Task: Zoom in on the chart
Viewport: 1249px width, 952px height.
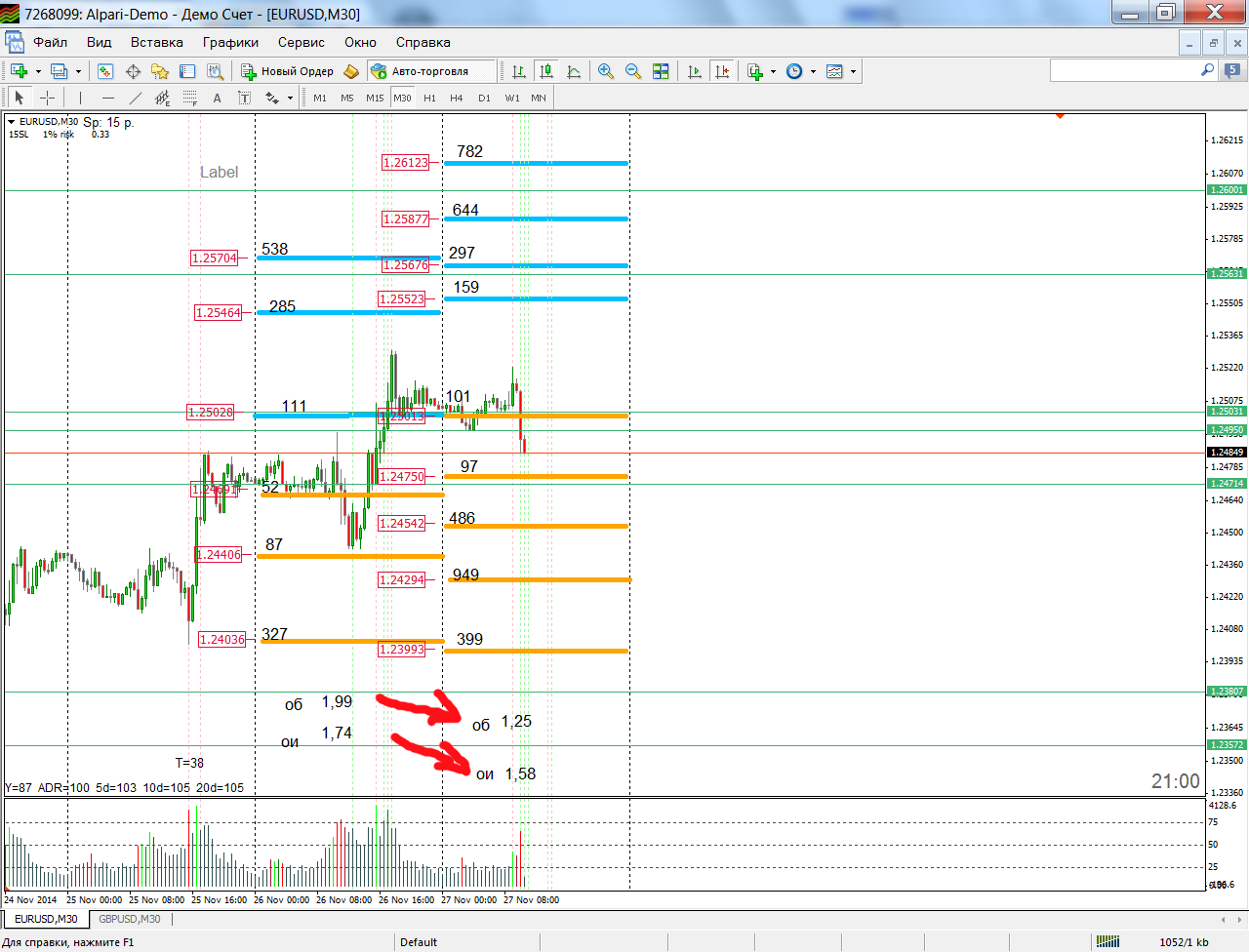Action: tap(606, 71)
